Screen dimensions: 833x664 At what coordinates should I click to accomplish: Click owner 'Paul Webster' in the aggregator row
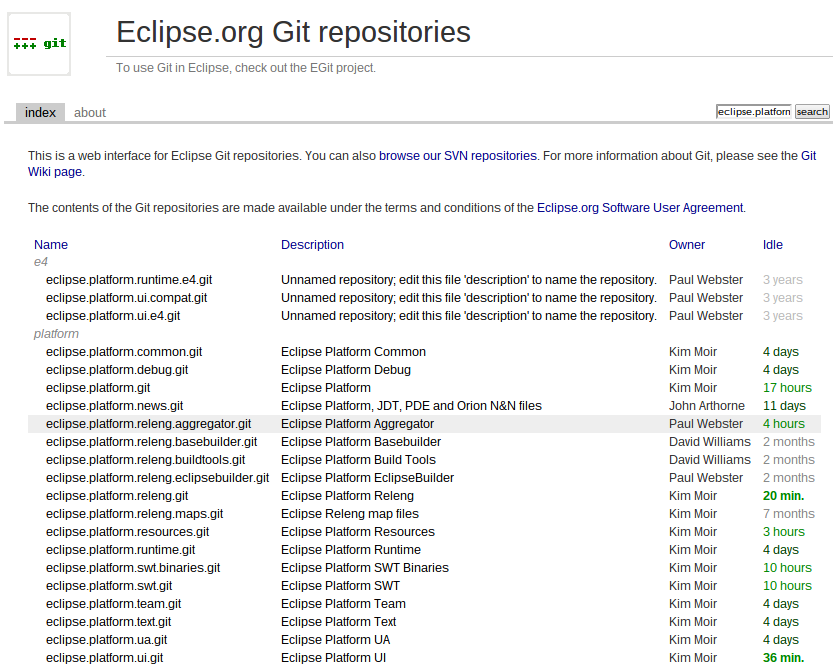[x=706, y=424]
